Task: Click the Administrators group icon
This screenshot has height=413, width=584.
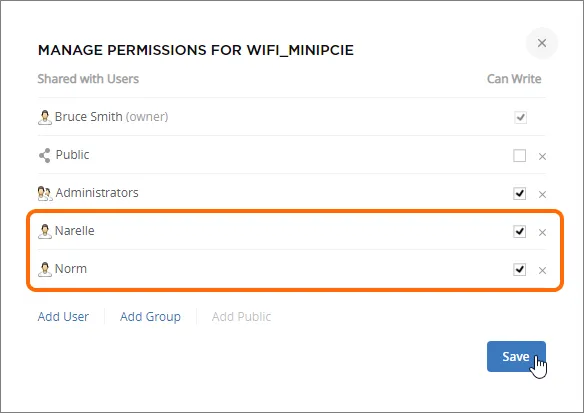Action: coord(45,193)
